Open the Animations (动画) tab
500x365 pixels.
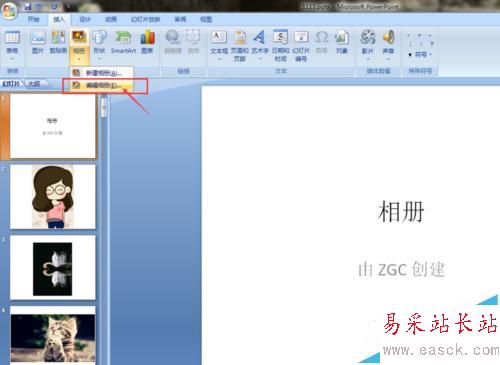pos(111,19)
